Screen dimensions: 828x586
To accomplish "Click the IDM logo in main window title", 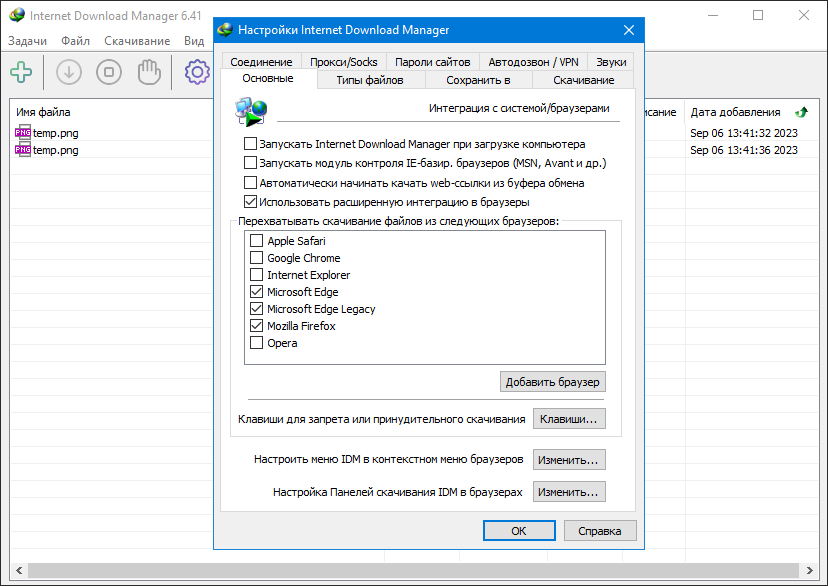I will [17, 15].
